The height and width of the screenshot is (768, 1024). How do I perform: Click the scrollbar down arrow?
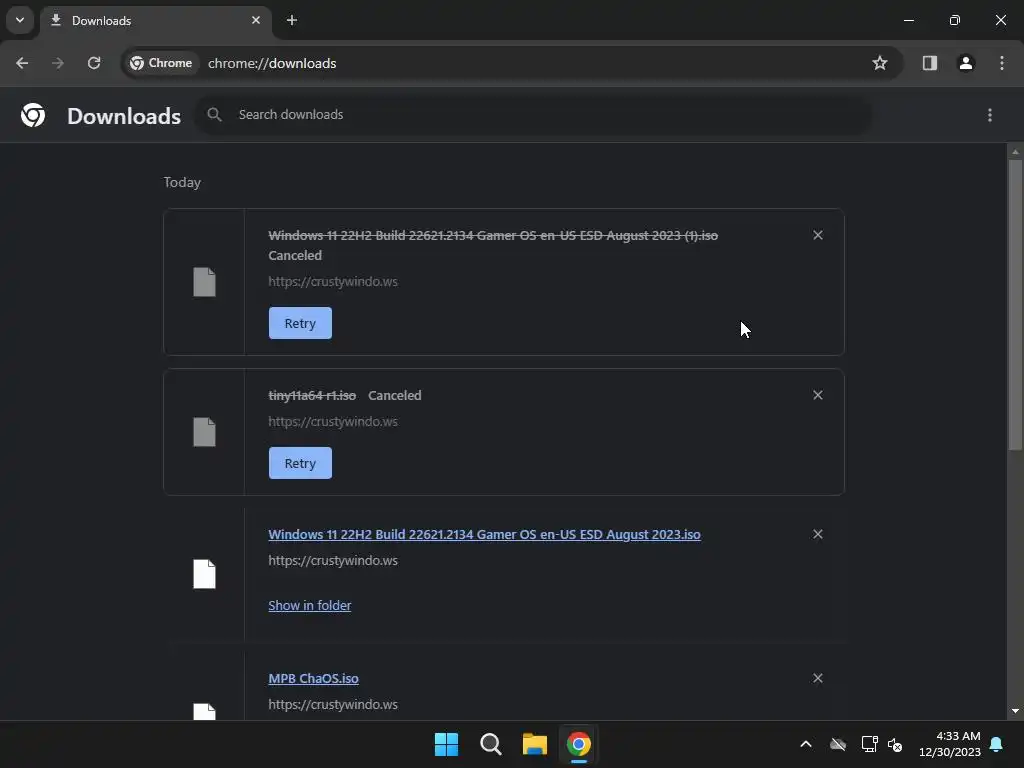(x=1015, y=711)
